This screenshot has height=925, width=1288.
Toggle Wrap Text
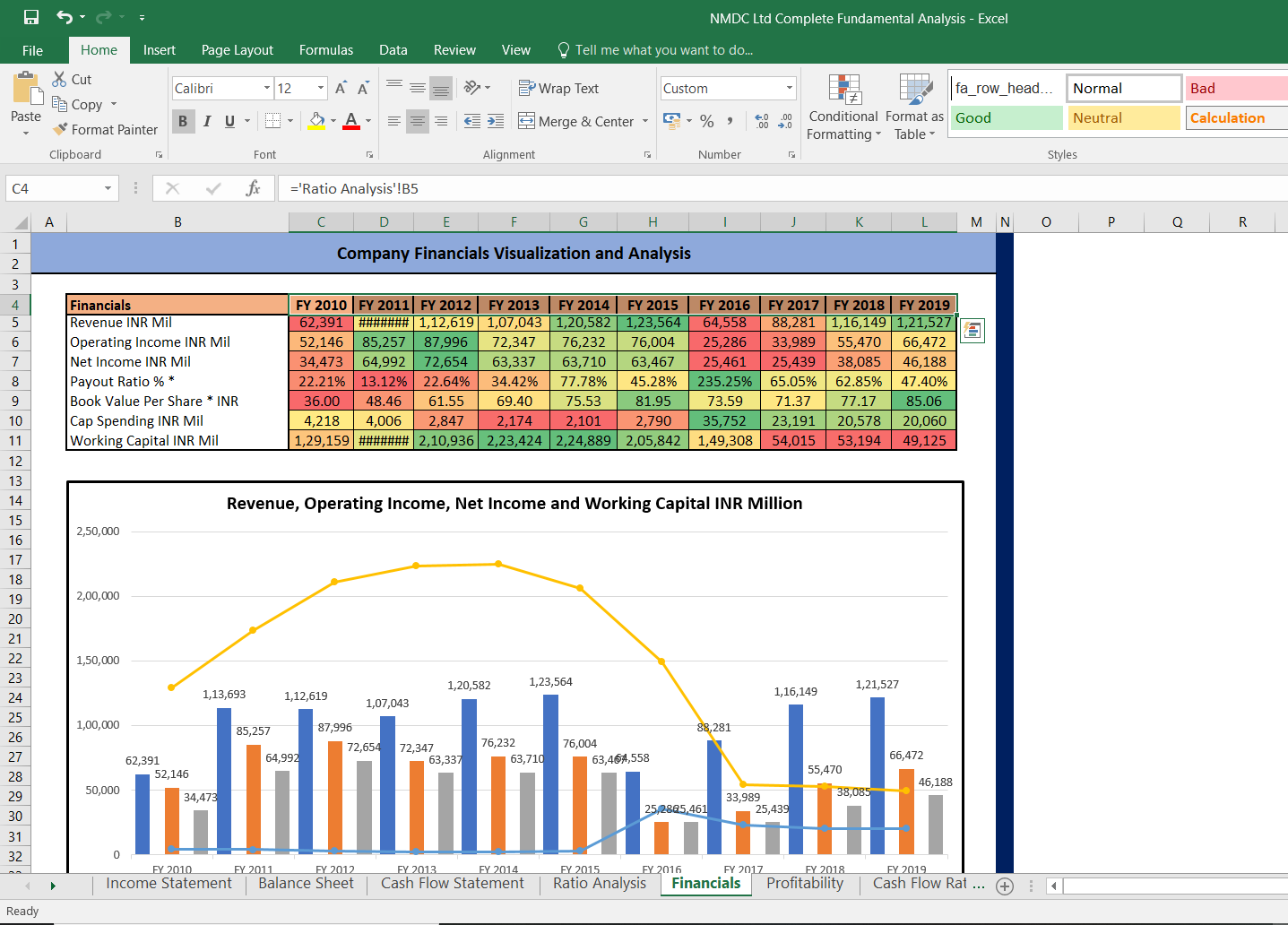(x=558, y=88)
